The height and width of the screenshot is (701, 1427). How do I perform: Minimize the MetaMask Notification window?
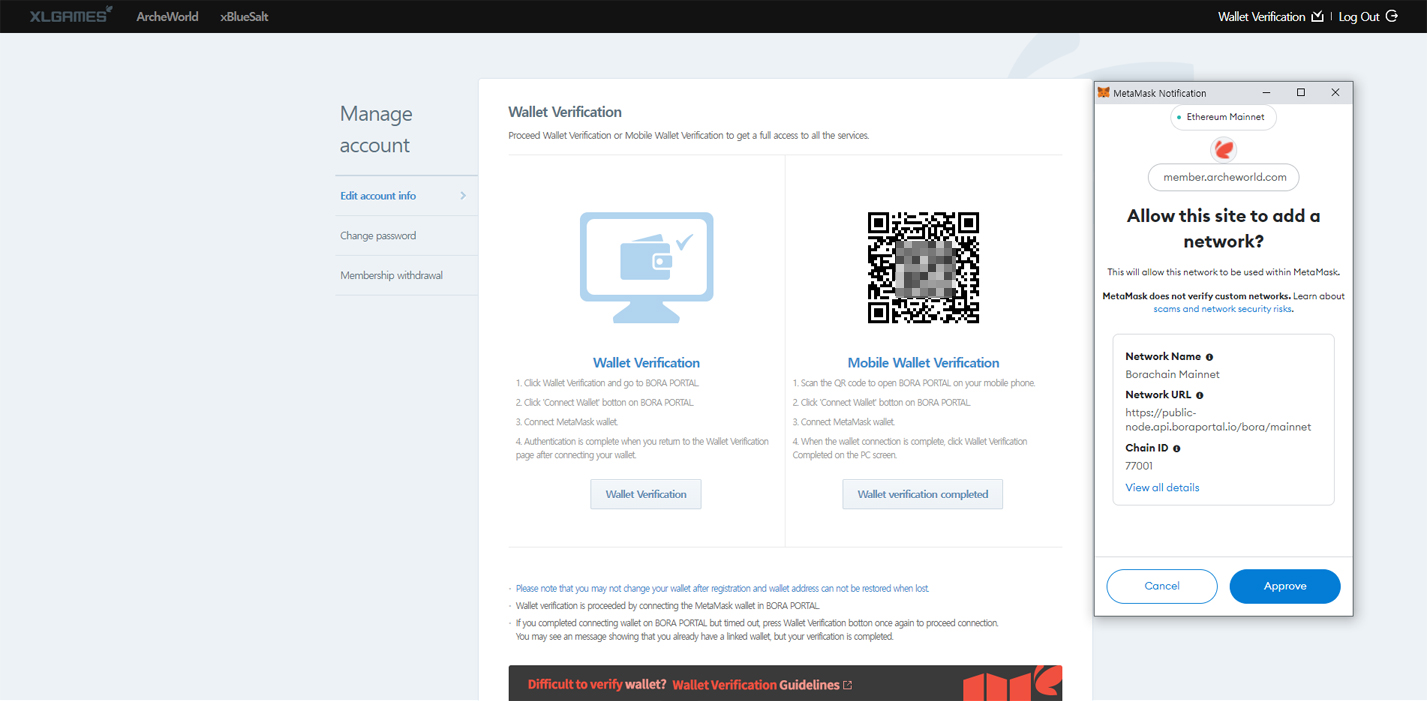pyautogui.click(x=1266, y=93)
